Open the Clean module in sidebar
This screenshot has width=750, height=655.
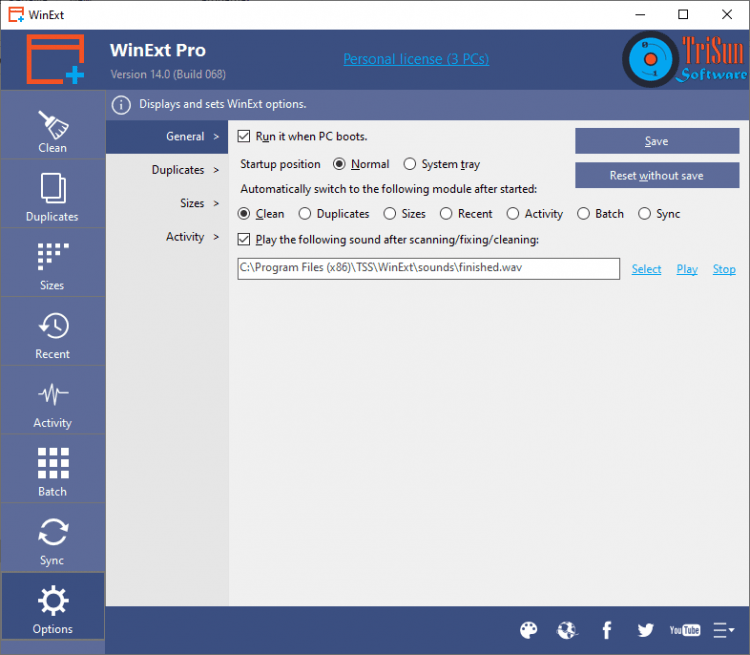click(53, 125)
